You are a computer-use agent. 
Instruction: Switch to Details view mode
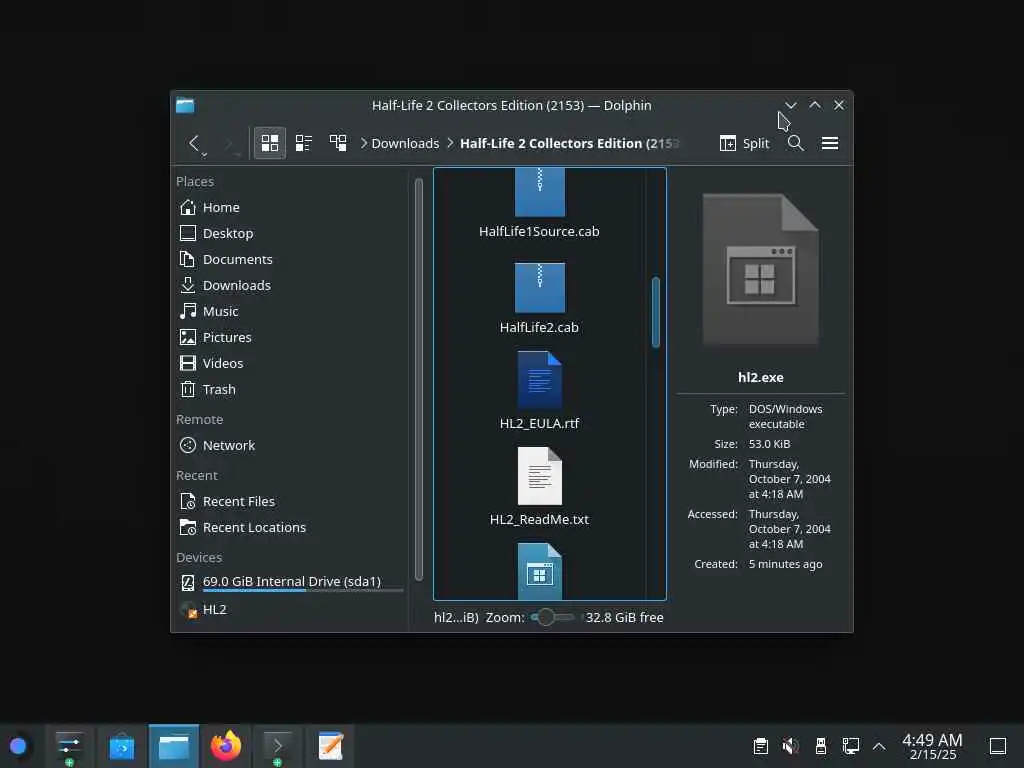(x=338, y=143)
